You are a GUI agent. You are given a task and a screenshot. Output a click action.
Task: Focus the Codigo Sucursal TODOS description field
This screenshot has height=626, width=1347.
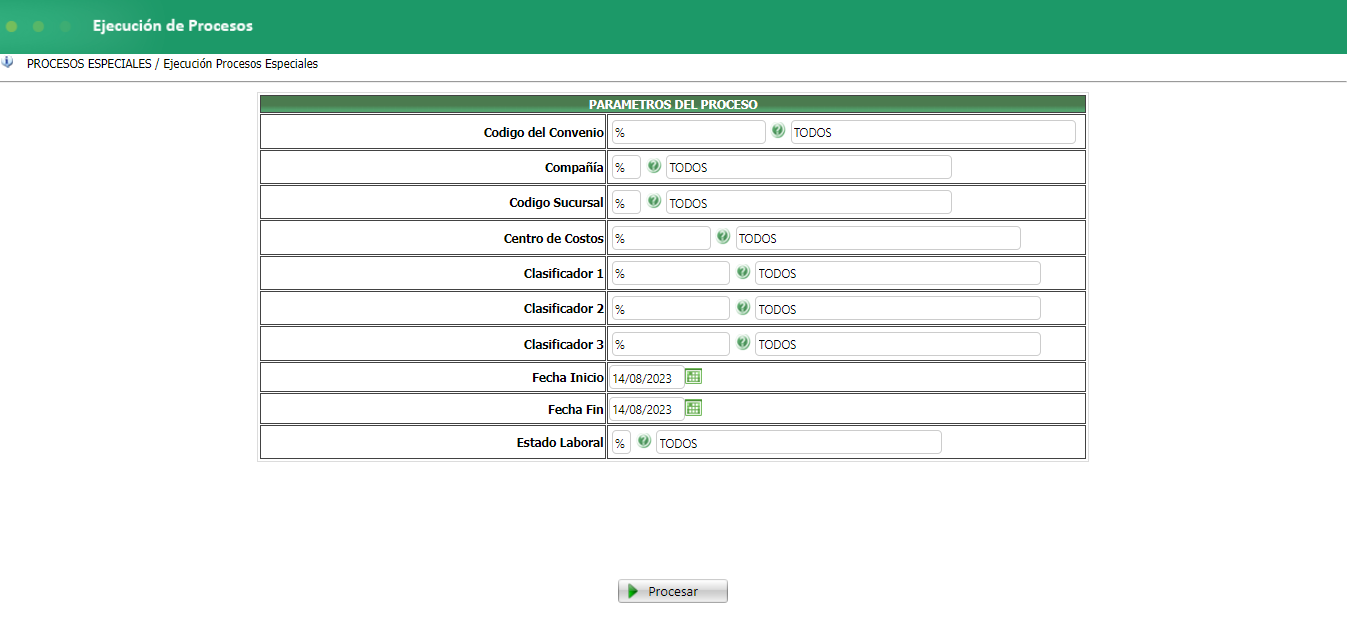(809, 202)
